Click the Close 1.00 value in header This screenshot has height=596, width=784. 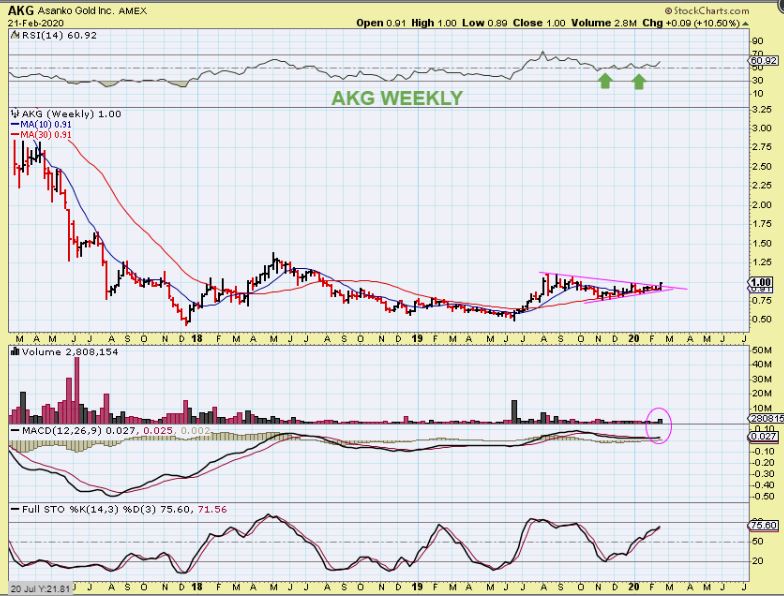click(x=539, y=23)
